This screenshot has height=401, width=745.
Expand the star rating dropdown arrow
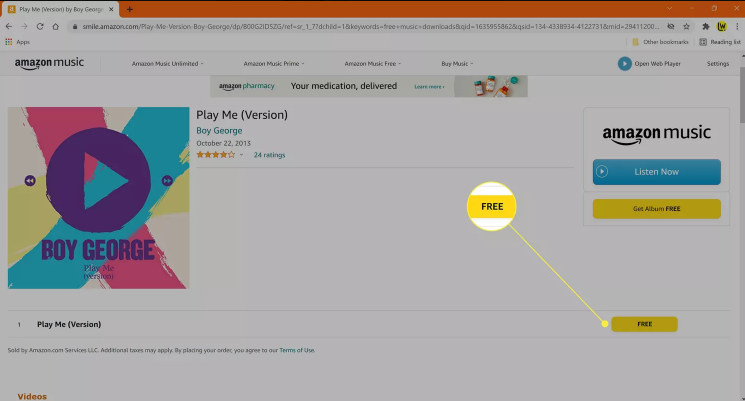pos(241,155)
